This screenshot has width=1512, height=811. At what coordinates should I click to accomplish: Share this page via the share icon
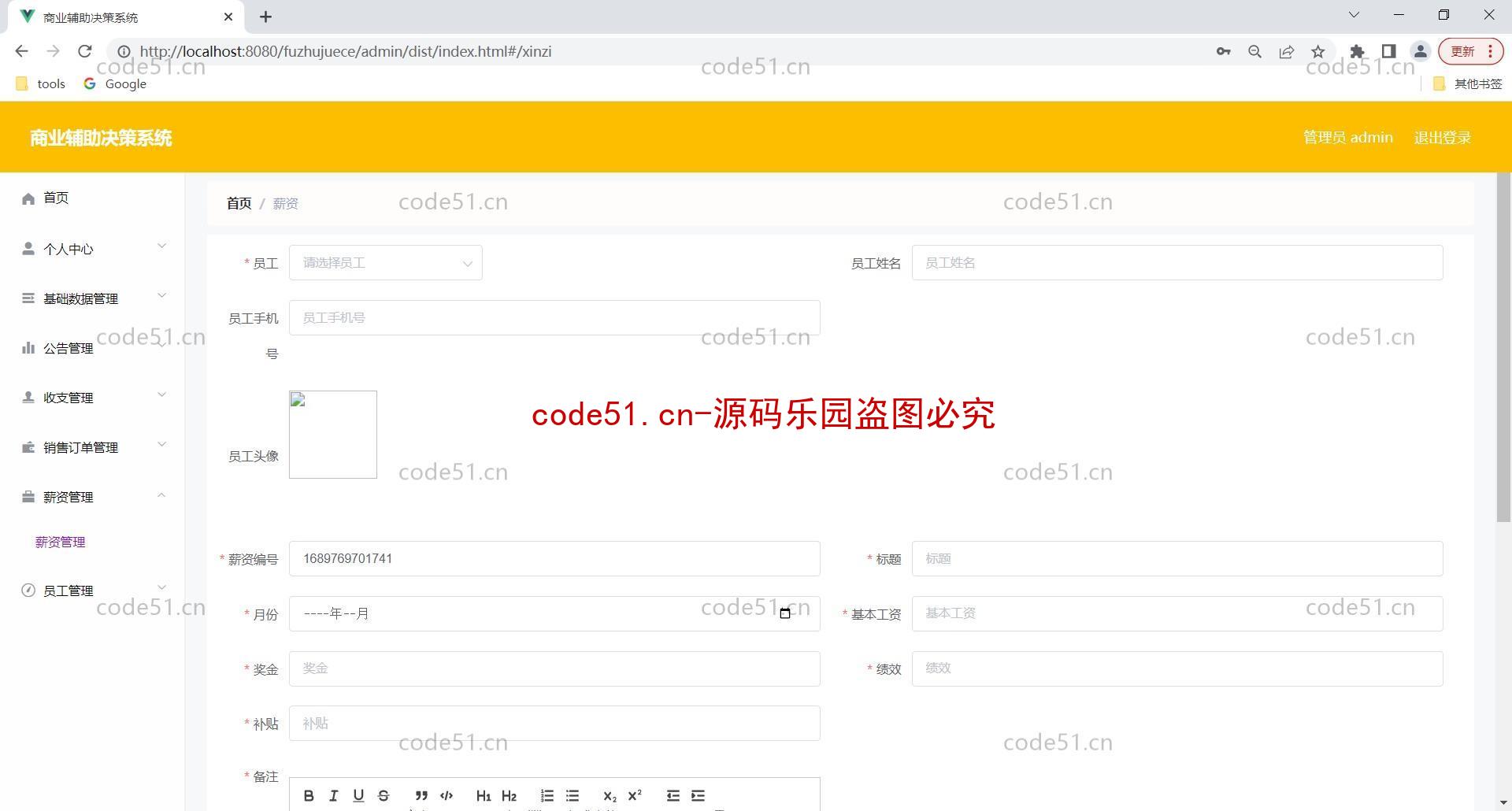pos(1287,51)
